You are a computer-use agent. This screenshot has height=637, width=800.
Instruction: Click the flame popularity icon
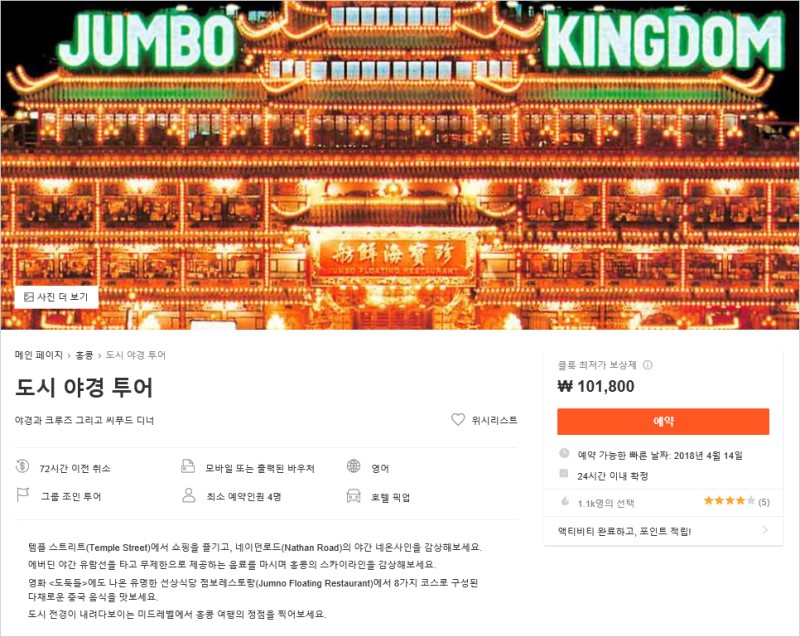pyautogui.click(x=565, y=502)
